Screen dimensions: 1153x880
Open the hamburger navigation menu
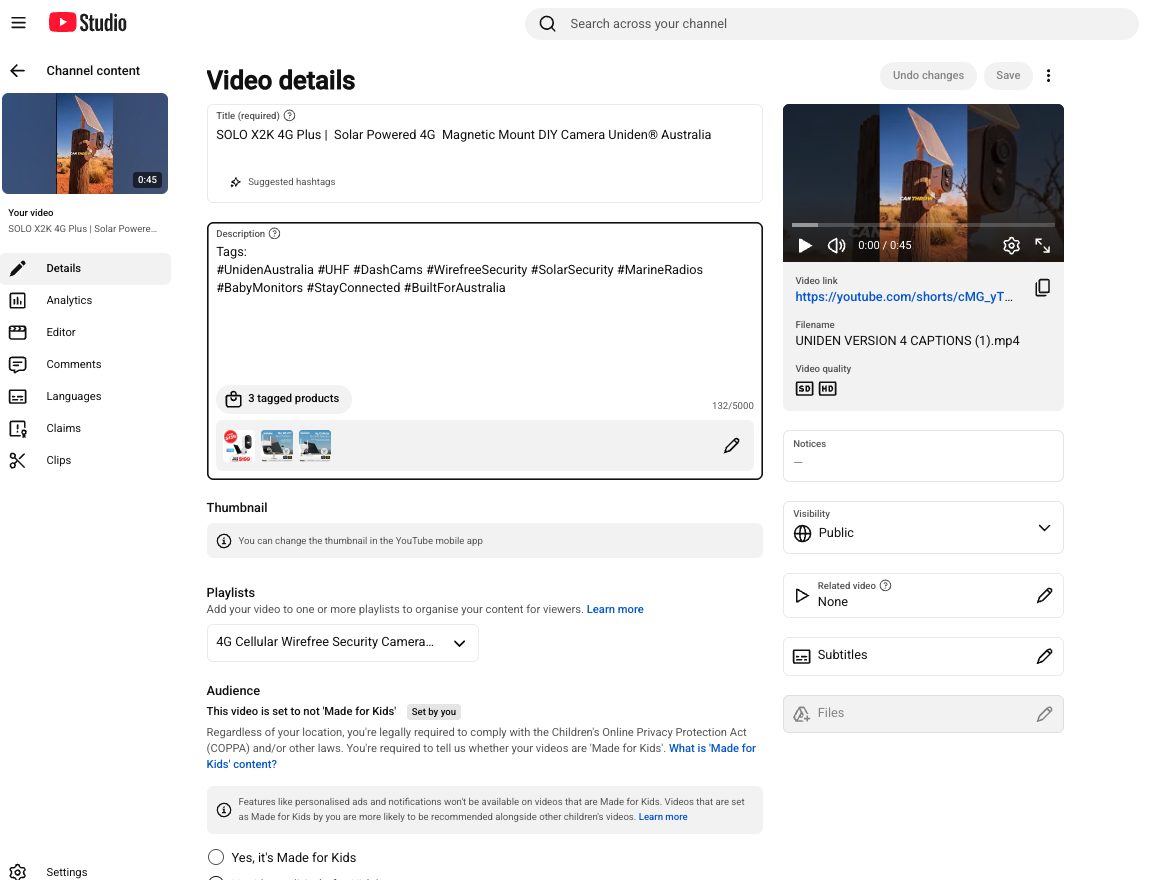pyautogui.click(x=18, y=23)
